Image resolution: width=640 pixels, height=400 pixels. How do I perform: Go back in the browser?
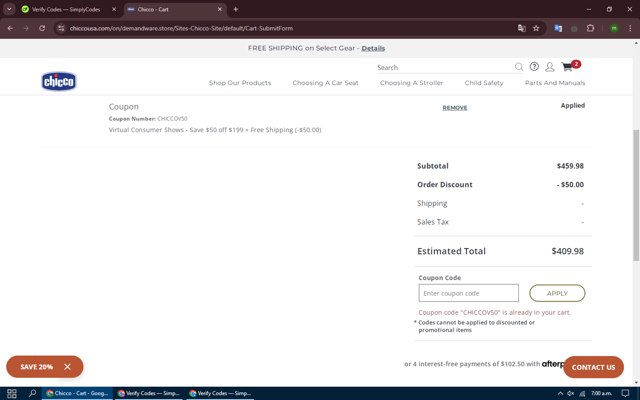pos(10,28)
